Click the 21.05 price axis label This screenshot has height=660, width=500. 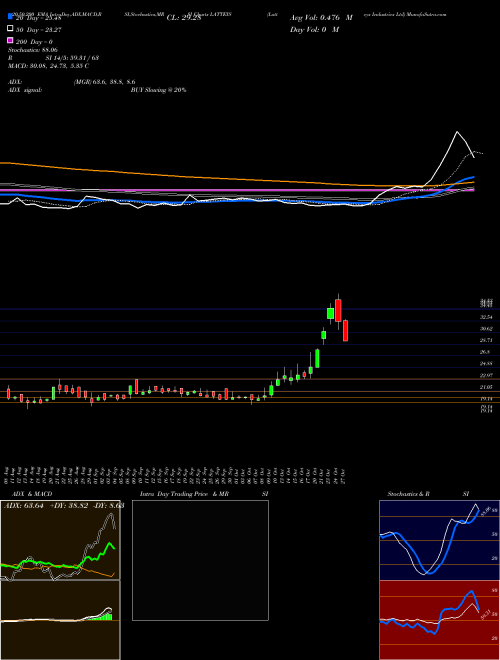(487, 386)
